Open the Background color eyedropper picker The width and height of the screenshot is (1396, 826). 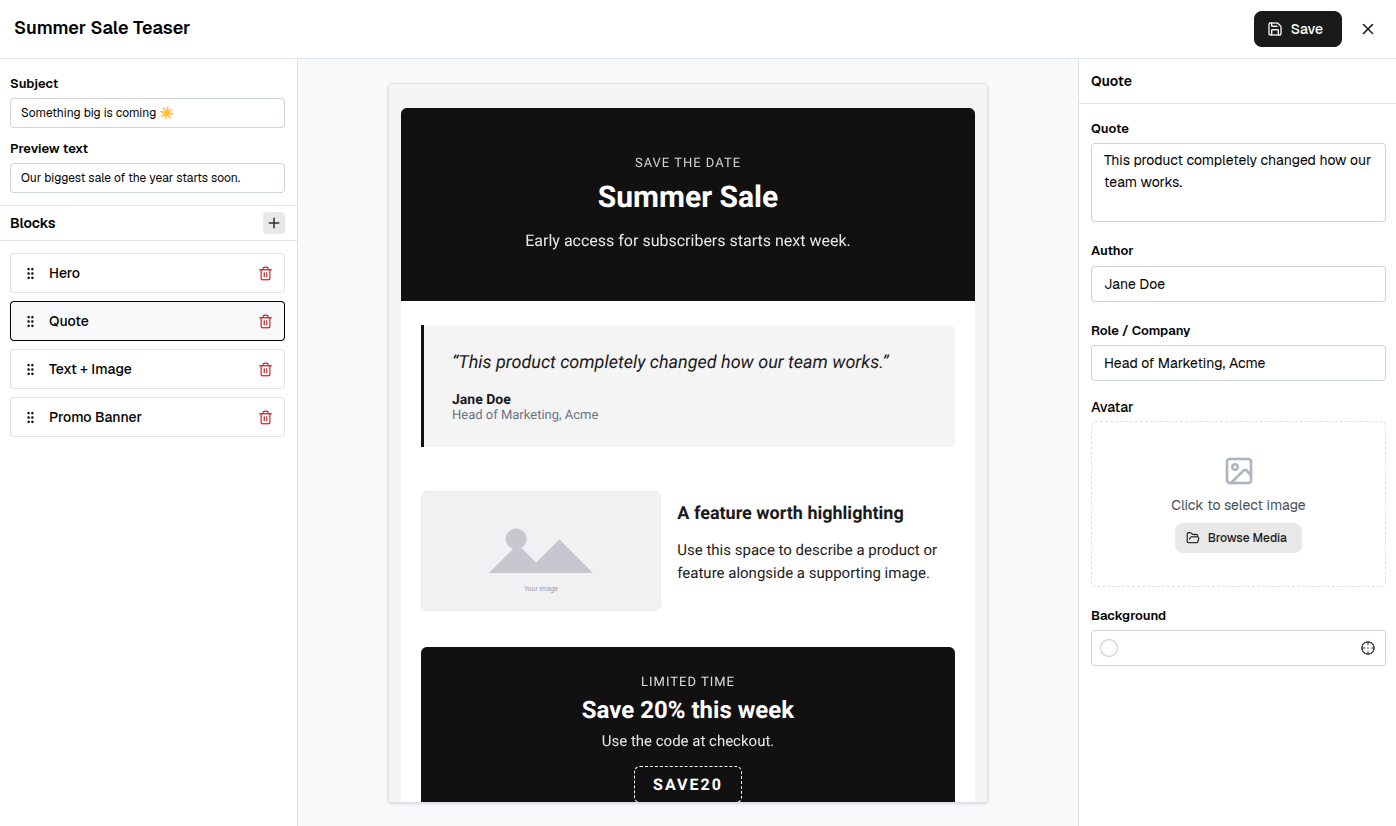pyautogui.click(x=1368, y=648)
